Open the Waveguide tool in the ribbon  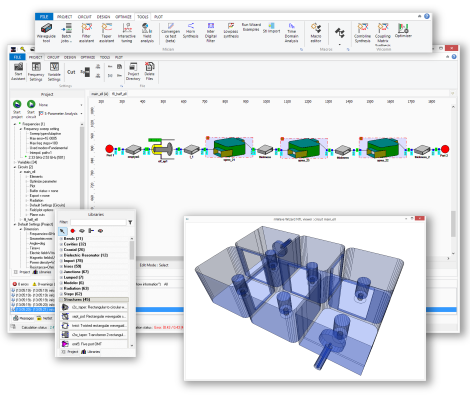pos(46,33)
